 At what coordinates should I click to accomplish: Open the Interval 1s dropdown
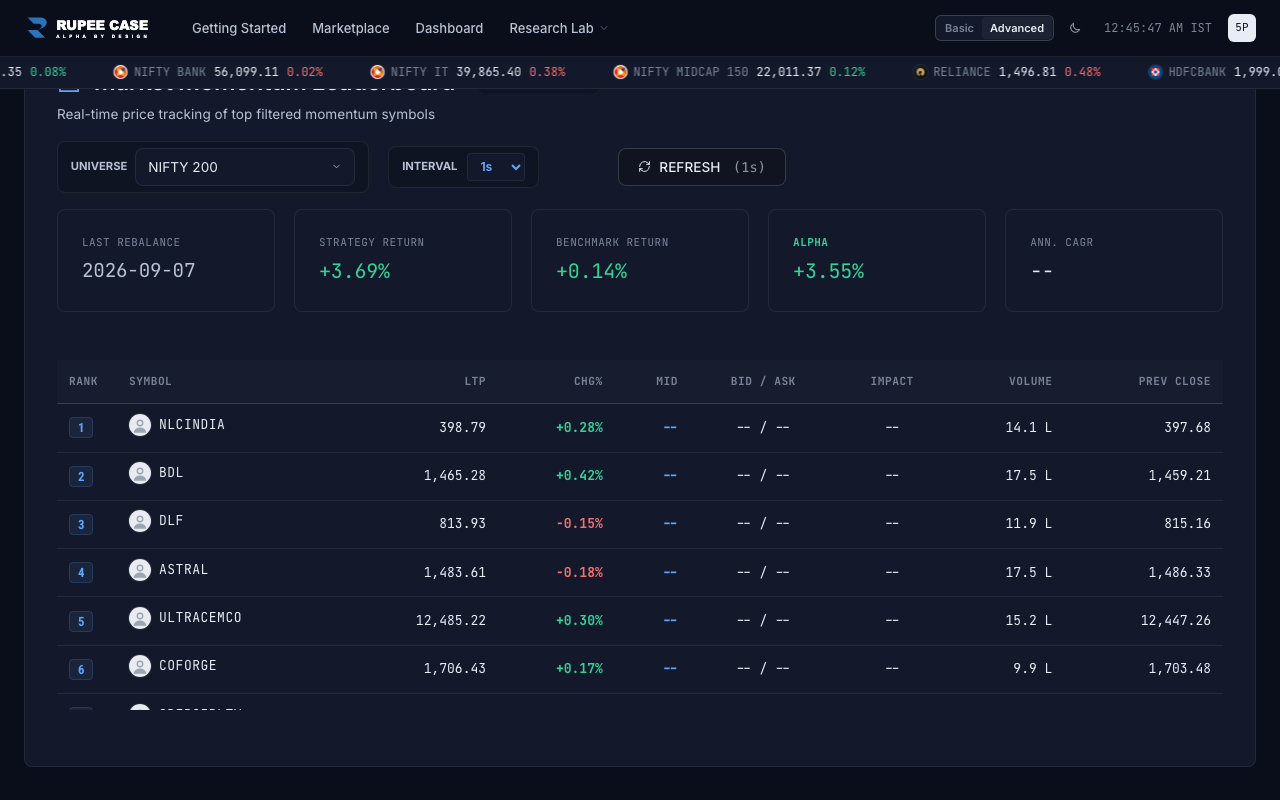point(496,167)
